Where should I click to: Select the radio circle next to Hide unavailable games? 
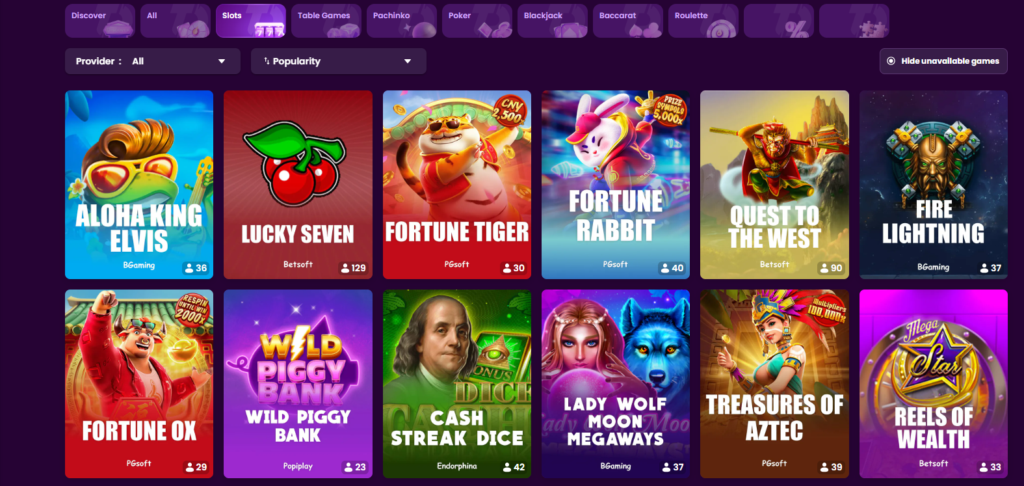pos(891,61)
